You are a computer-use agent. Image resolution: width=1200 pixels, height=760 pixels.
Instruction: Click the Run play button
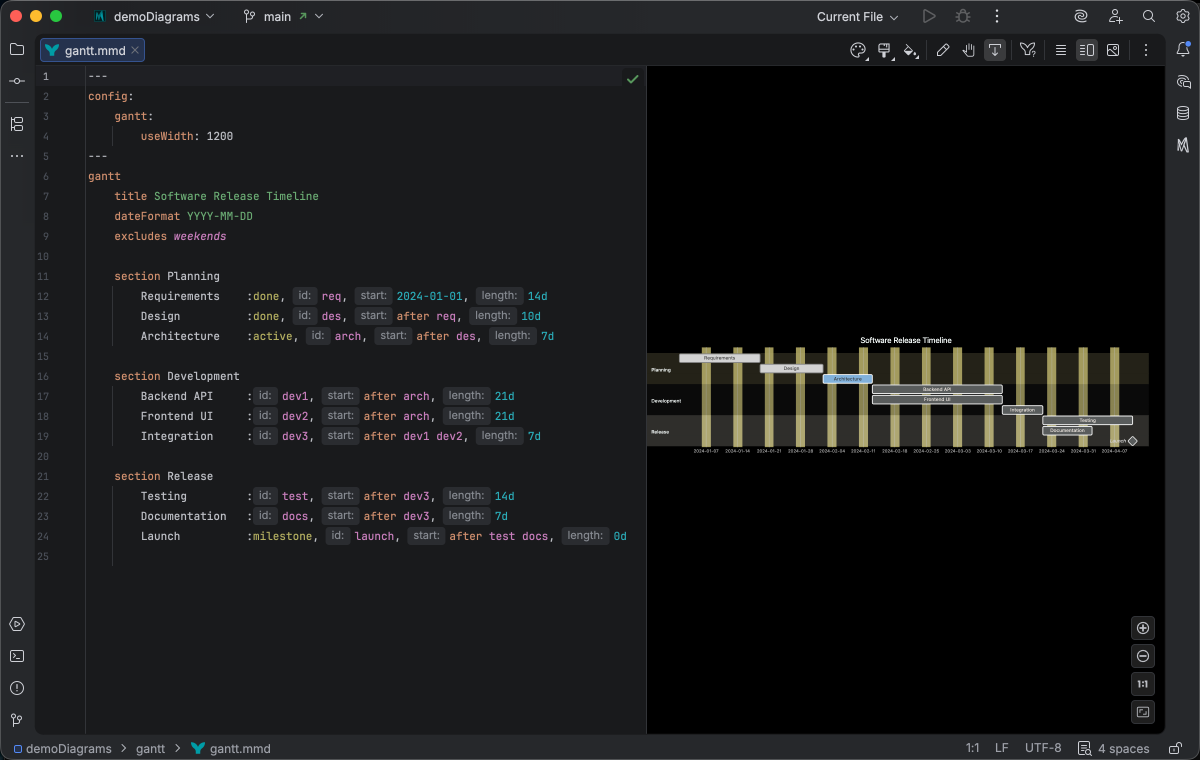[x=929, y=16]
